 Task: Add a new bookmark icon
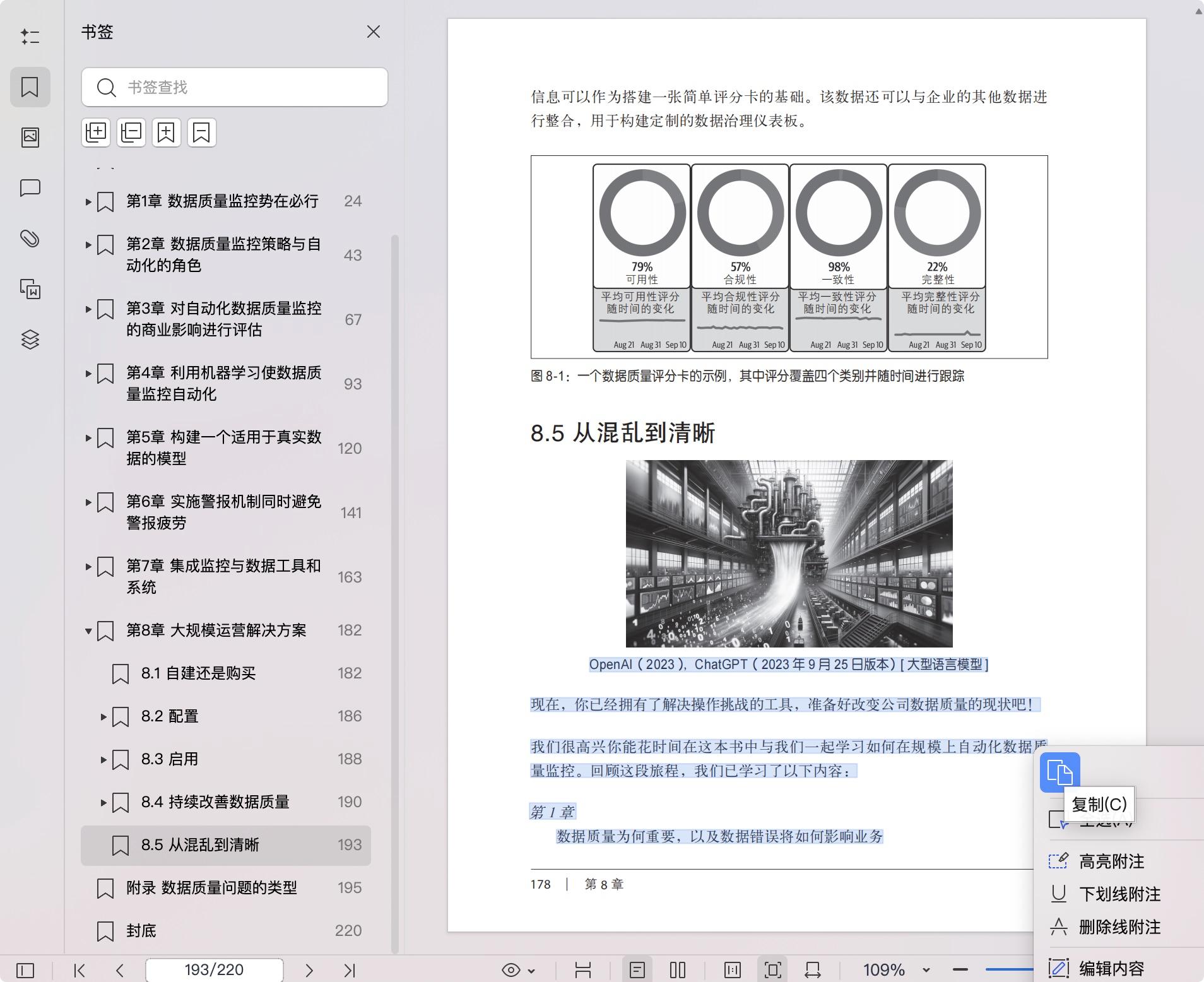pos(166,133)
